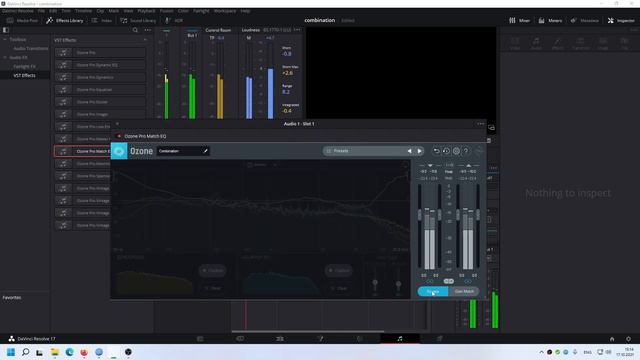The height and width of the screenshot is (360, 640).
Task: Toggle output gain link icon
Action: pos(468,281)
